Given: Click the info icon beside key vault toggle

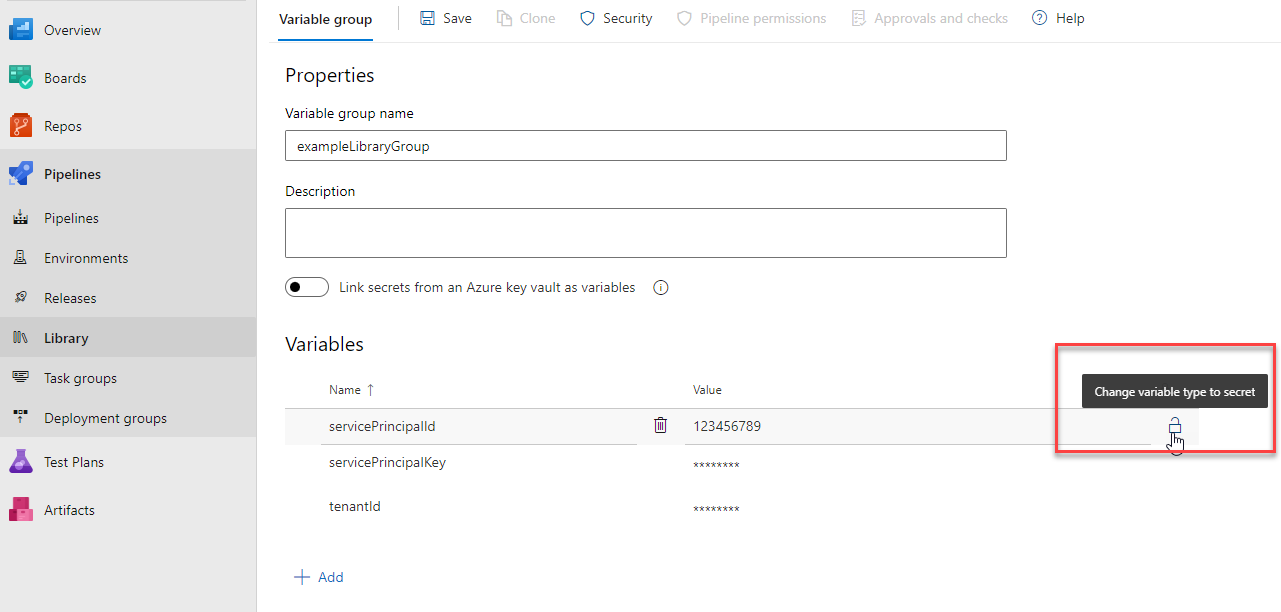Looking at the screenshot, I should click(x=660, y=288).
